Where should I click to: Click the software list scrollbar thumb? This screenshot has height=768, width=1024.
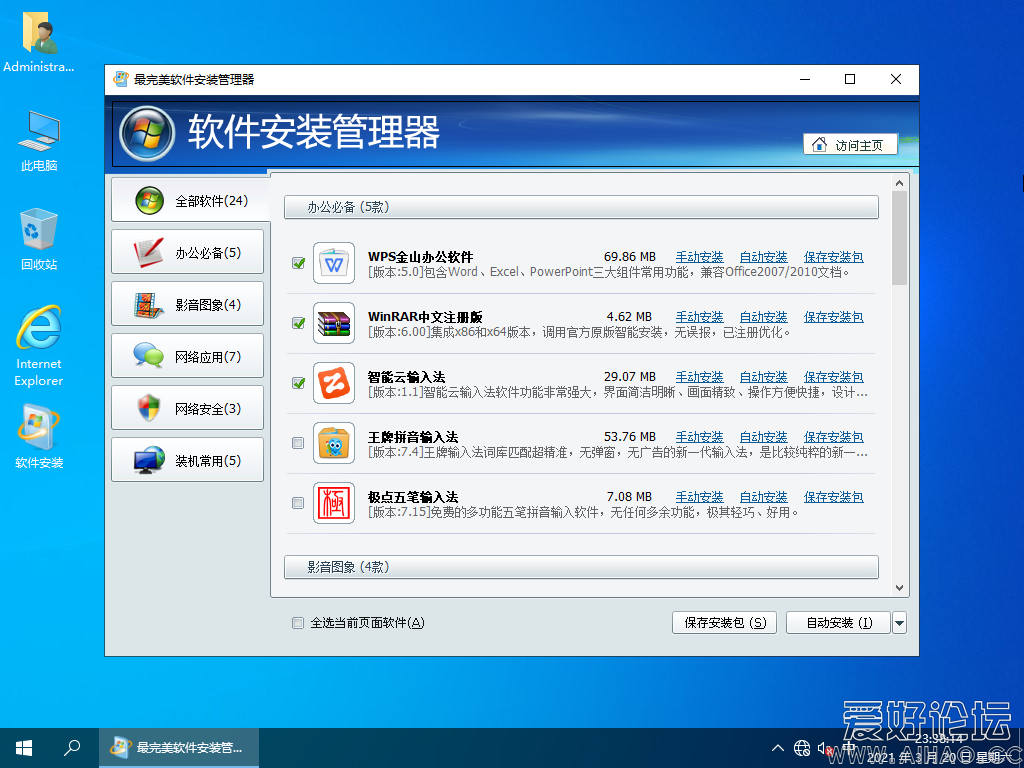click(x=899, y=238)
